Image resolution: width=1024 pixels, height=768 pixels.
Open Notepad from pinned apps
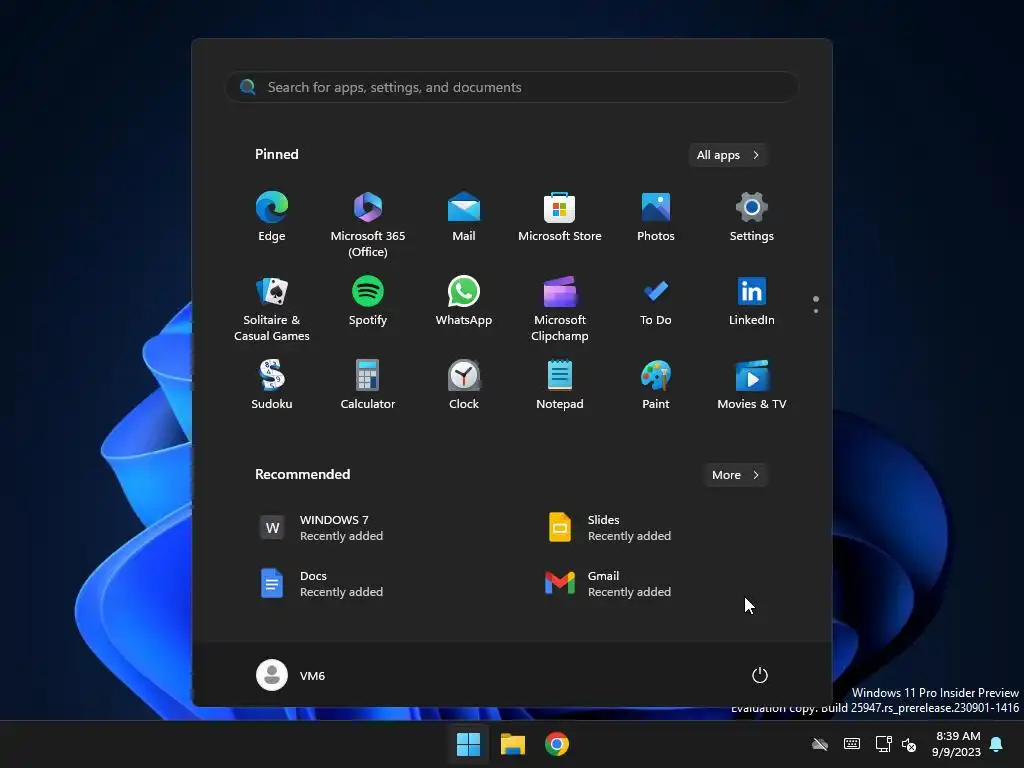click(x=560, y=385)
